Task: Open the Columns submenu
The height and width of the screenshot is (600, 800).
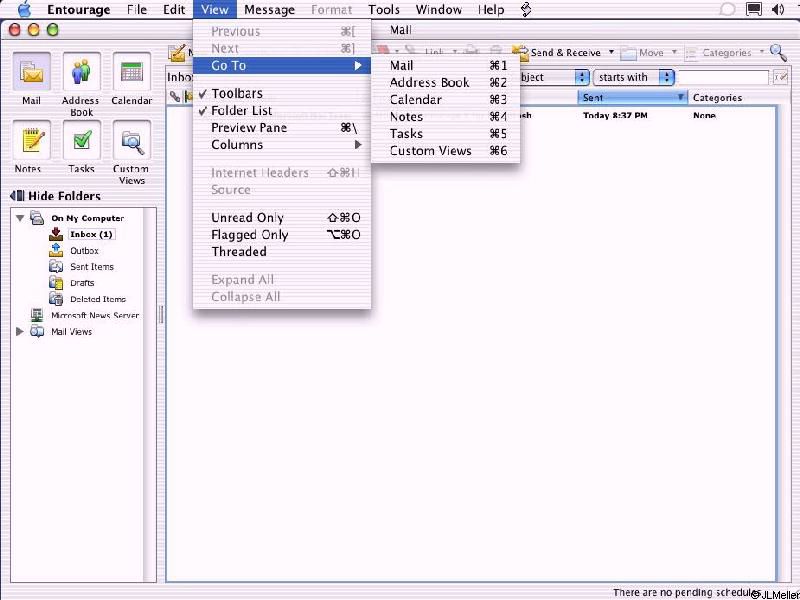Action: click(282, 144)
